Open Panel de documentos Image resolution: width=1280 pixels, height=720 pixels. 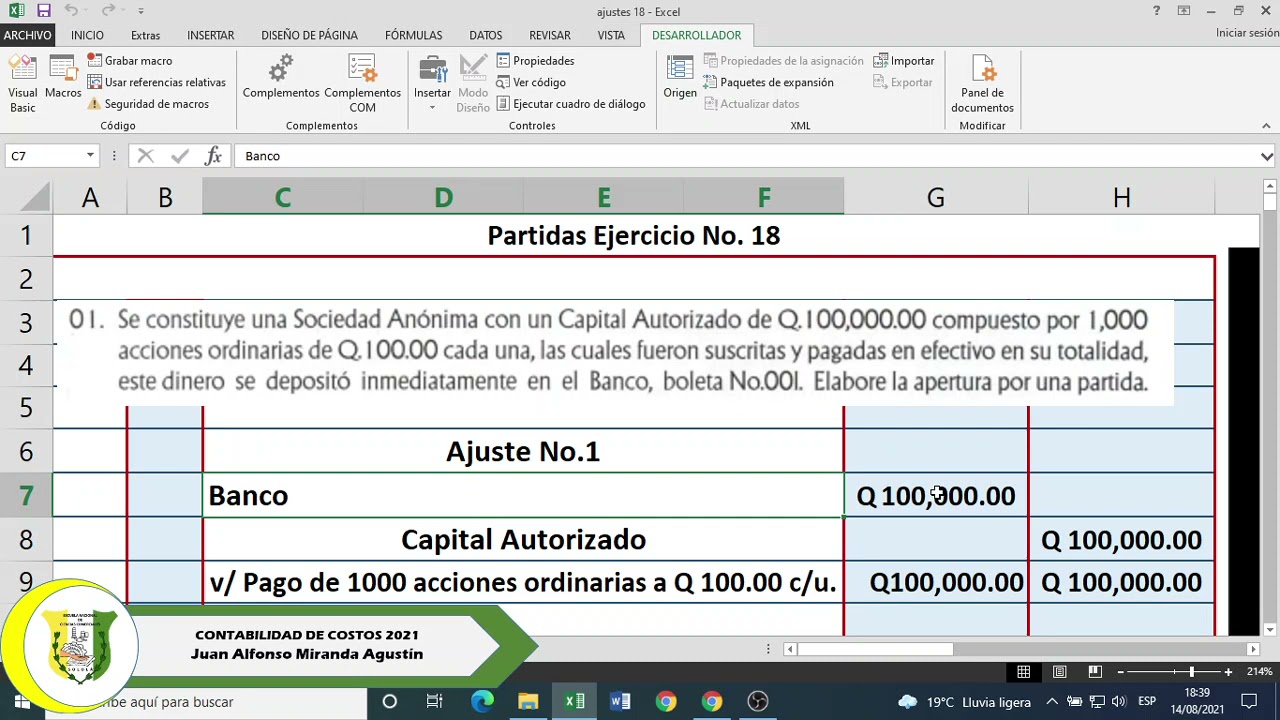pyautogui.click(x=982, y=84)
